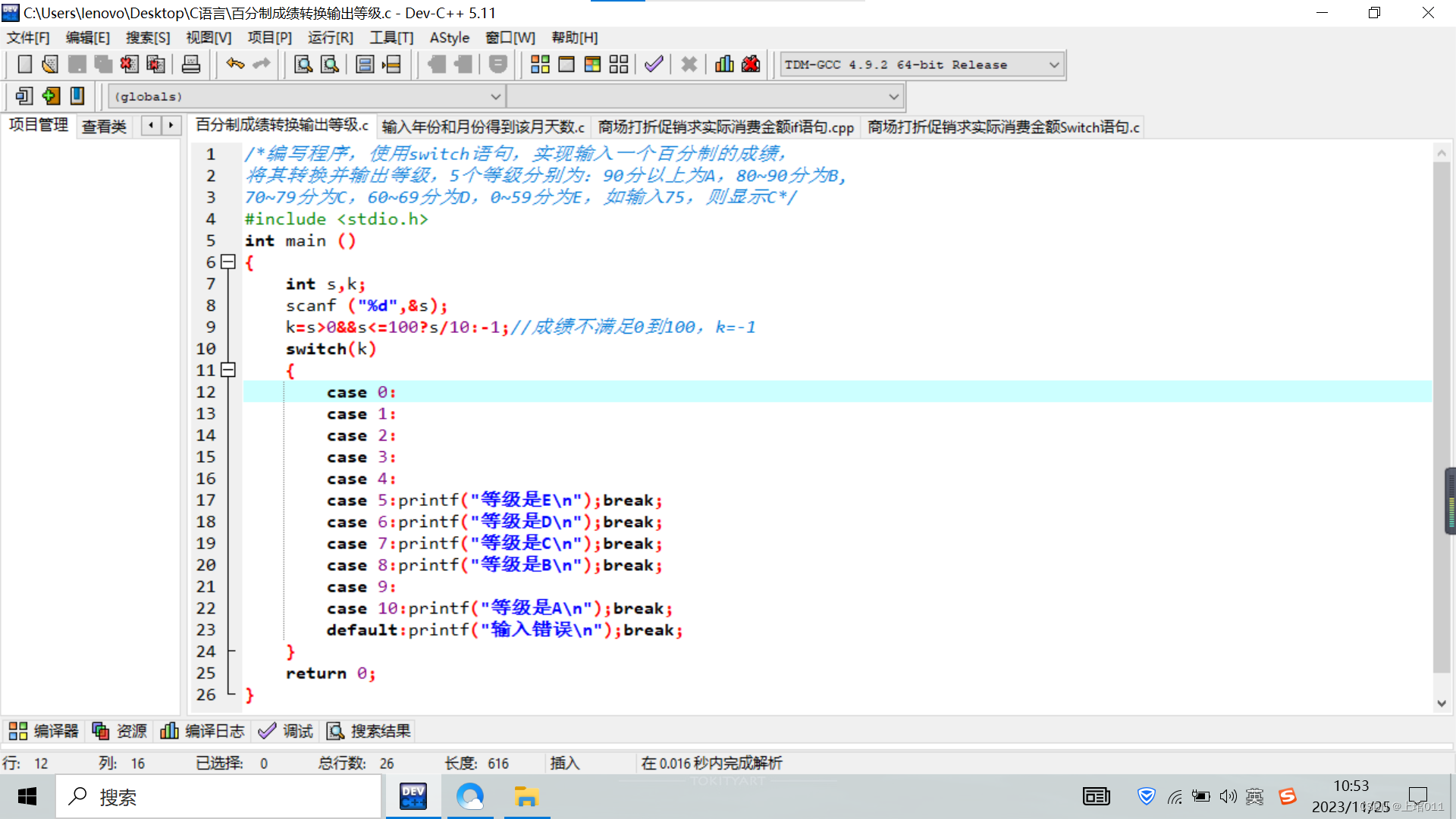Viewport: 1456px width, 819px height.
Task: Click the Delete profiling information icon
Action: click(751, 64)
